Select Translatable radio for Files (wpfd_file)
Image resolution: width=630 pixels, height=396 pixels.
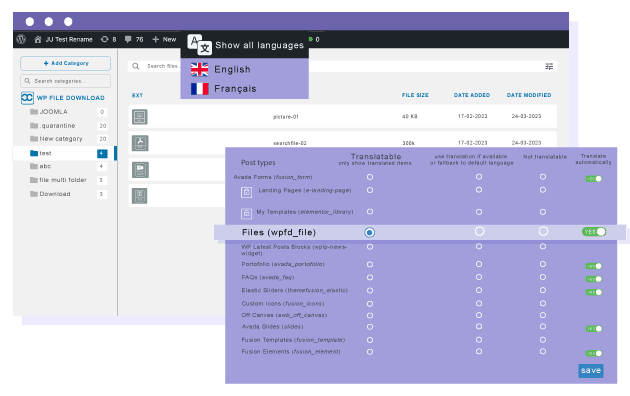click(370, 233)
